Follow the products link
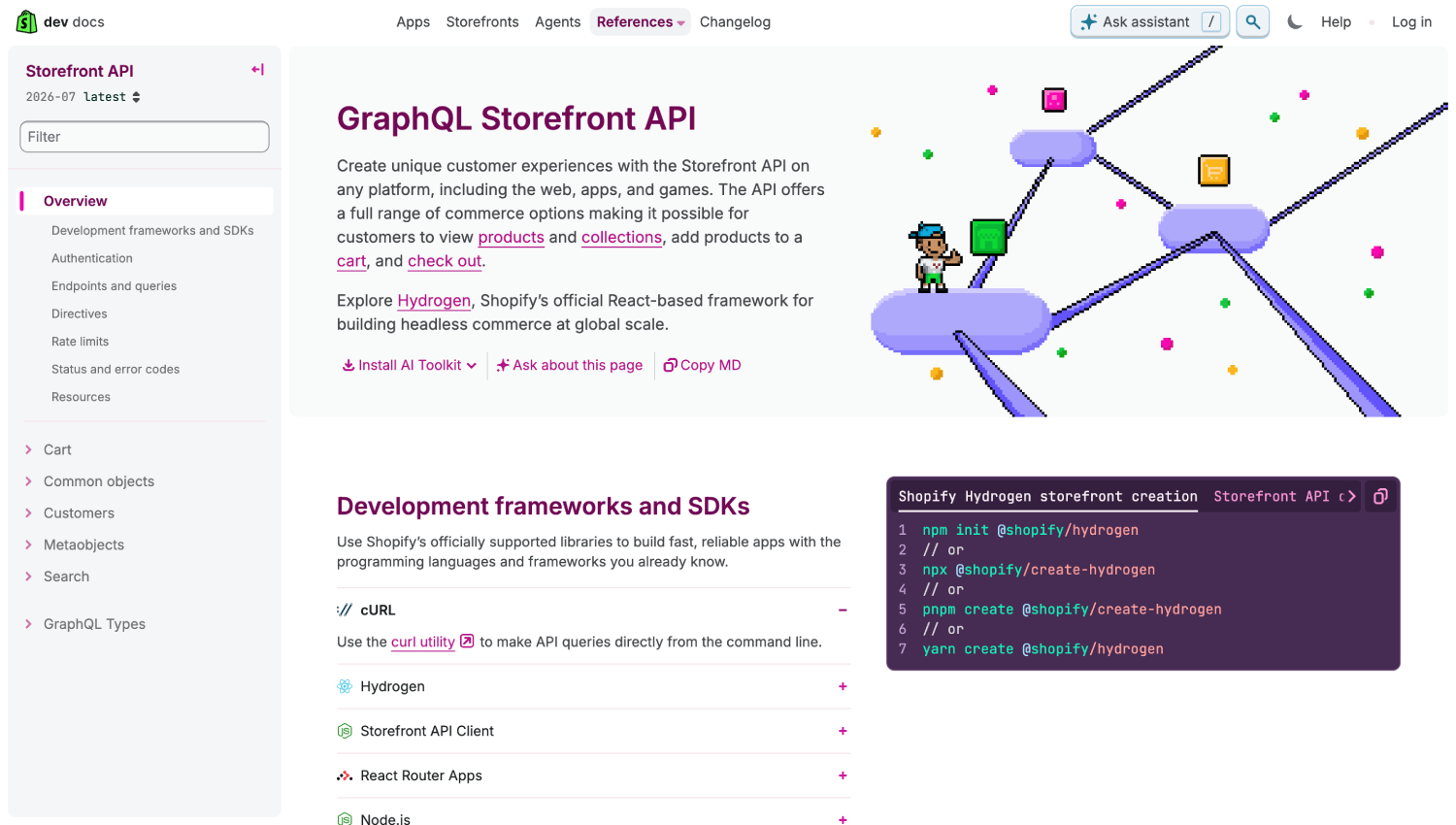The width and height of the screenshot is (1456, 825). click(x=511, y=237)
